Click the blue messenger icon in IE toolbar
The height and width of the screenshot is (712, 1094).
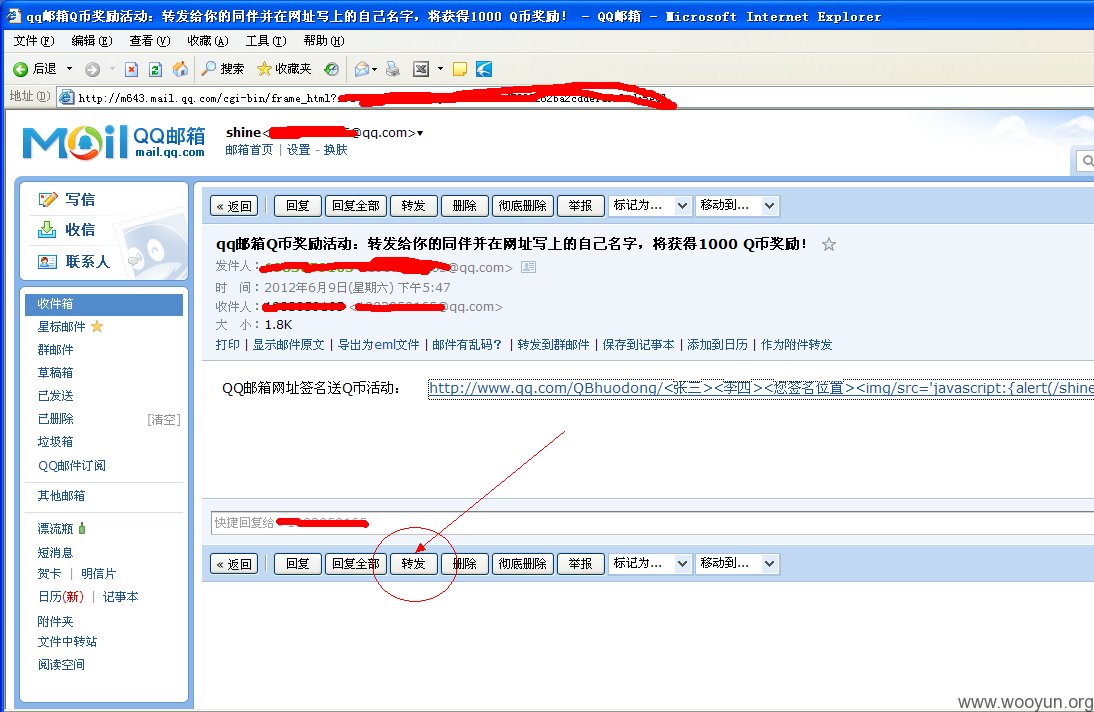coord(484,69)
